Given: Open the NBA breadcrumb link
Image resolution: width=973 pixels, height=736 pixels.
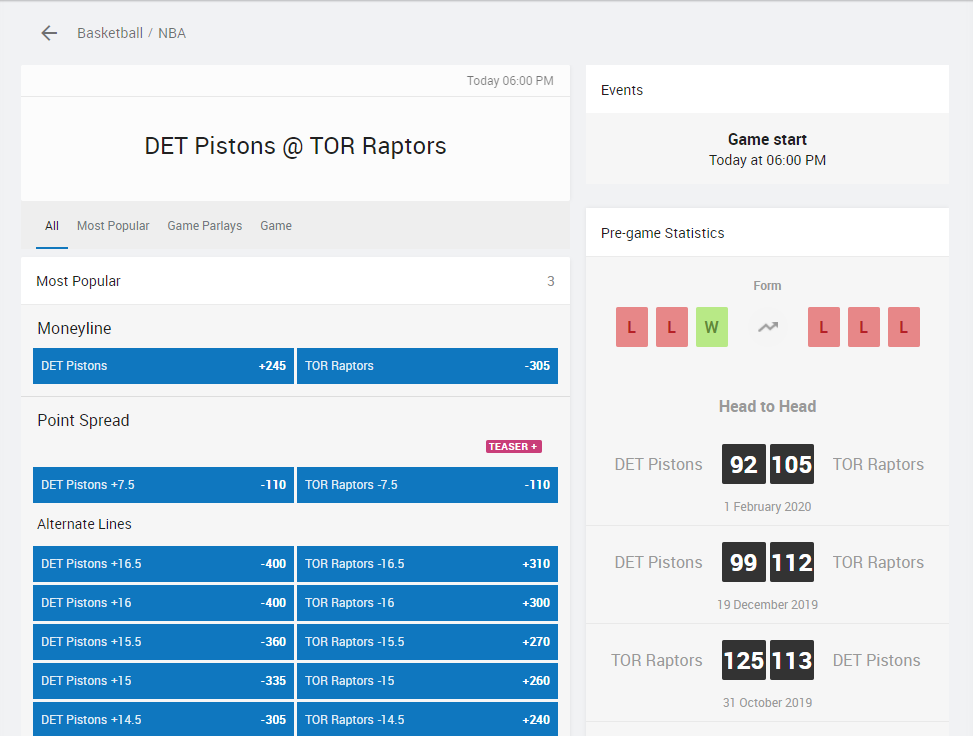Looking at the screenshot, I should (x=172, y=33).
